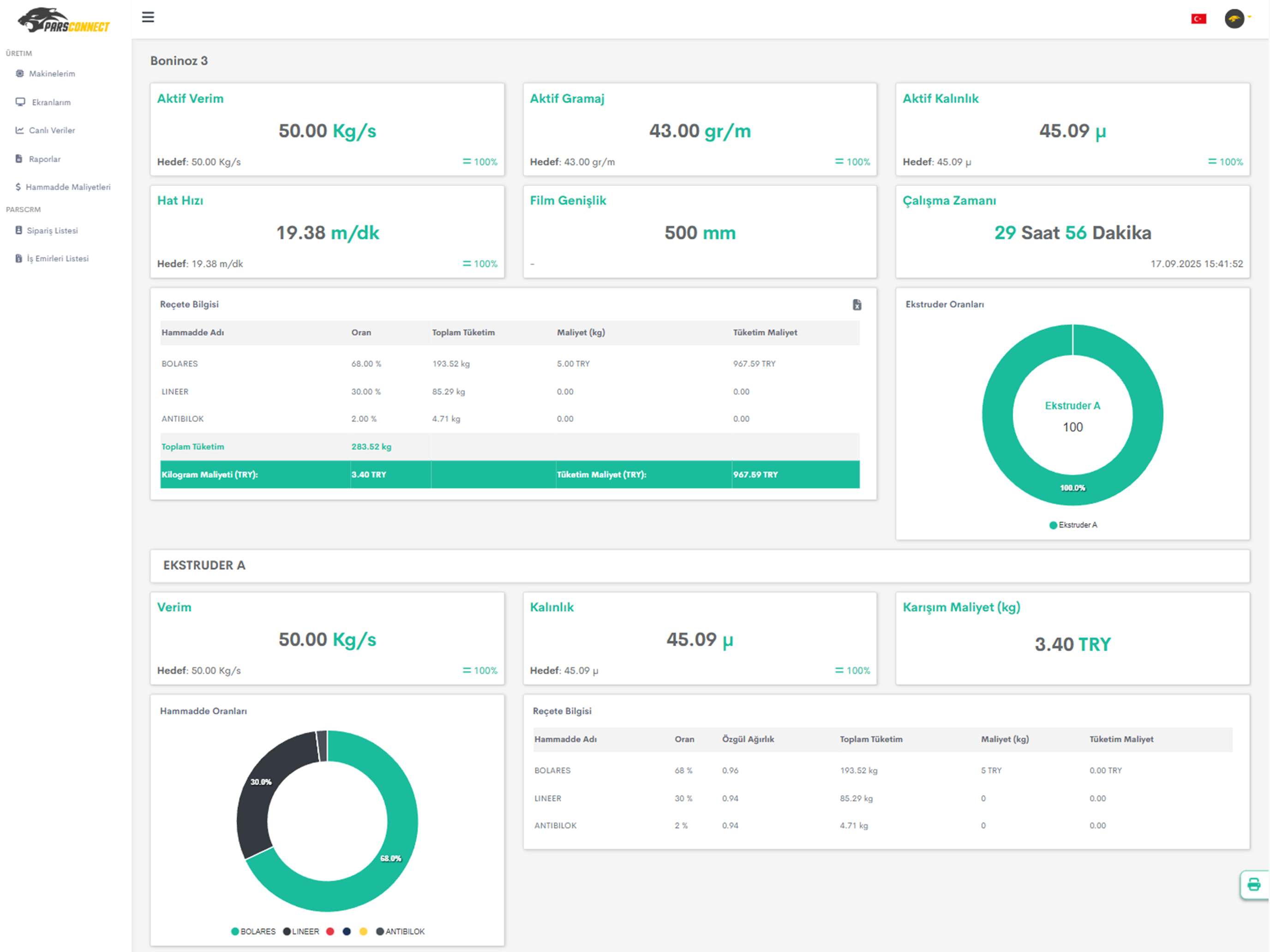
Task: Click Ekstruder Kalınlık value 45.09 µ
Action: tap(700, 639)
